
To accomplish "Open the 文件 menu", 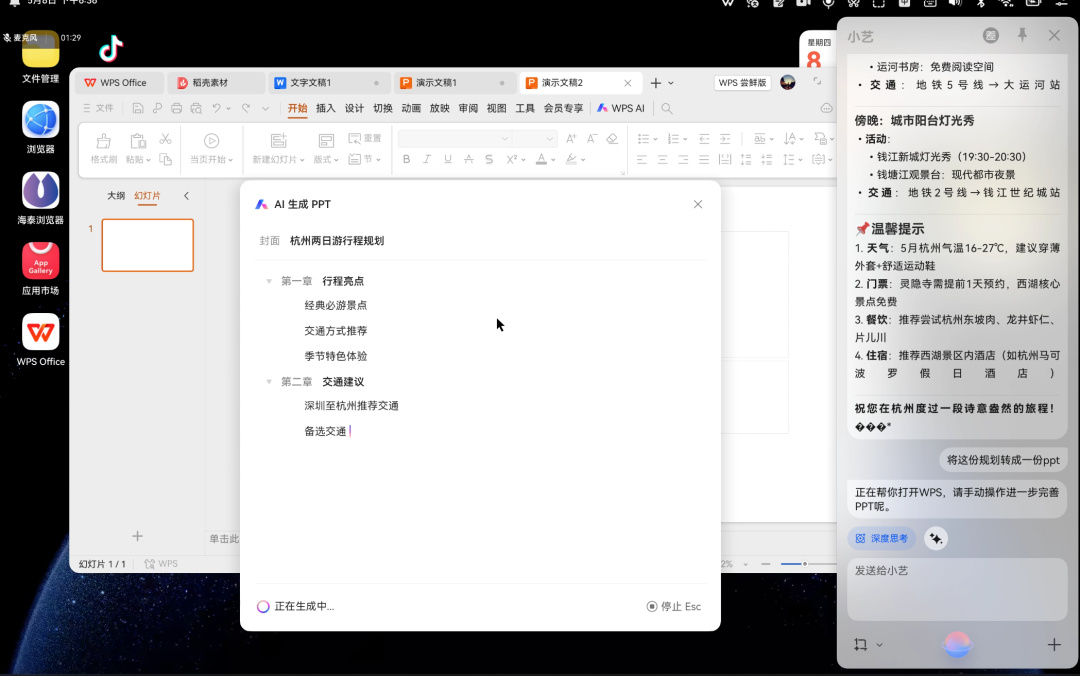I will (98, 108).
